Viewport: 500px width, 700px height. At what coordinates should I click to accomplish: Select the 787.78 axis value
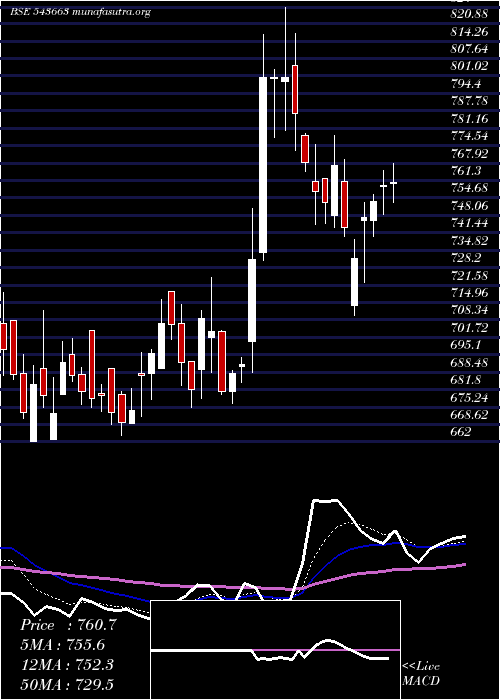469,101
